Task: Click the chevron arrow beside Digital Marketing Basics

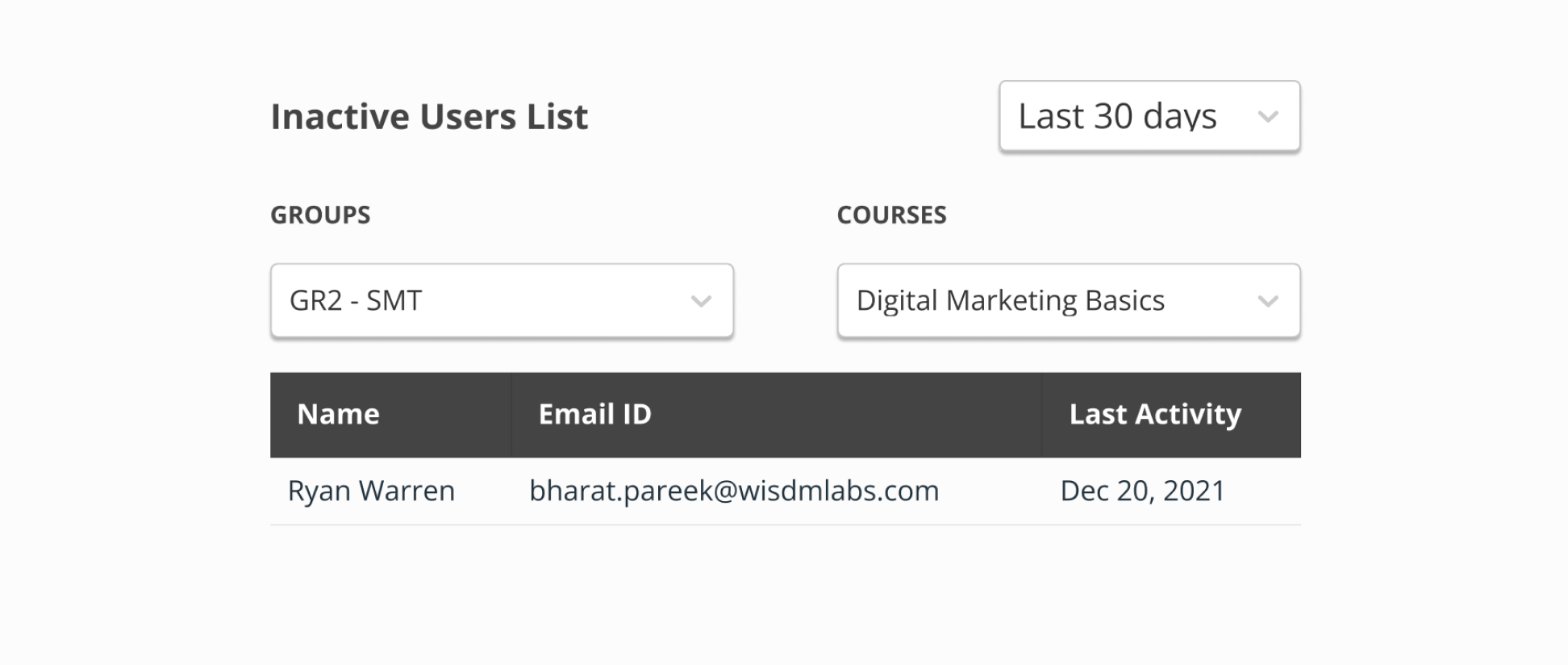Action: pos(1267,302)
